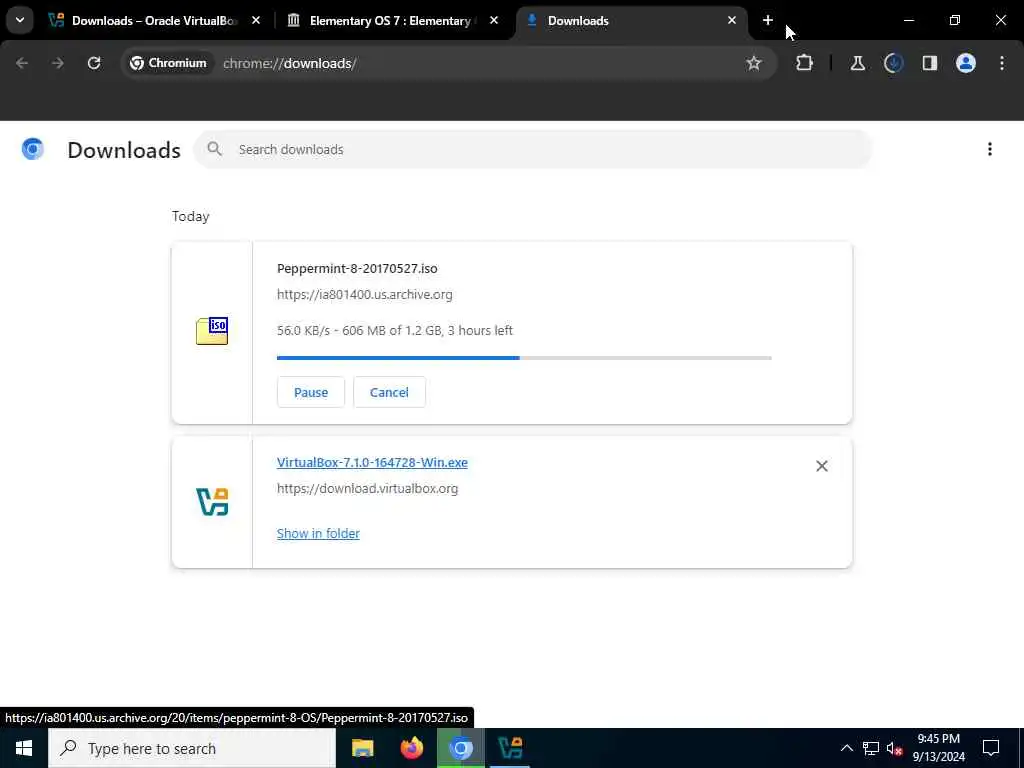Click the taskbar Type here to search box
The width and height of the screenshot is (1024, 768).
(192, 748)
